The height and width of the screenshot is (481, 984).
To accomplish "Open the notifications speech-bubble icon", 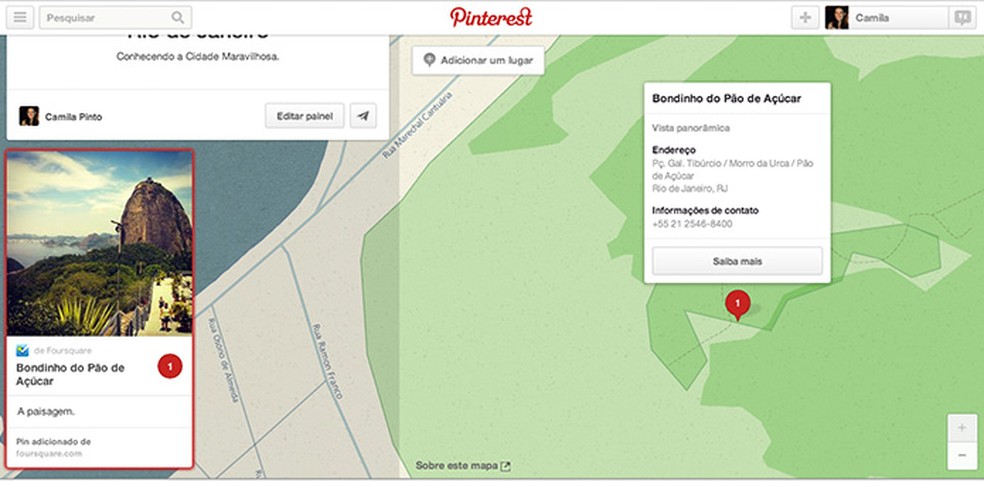I will point(963,18).
